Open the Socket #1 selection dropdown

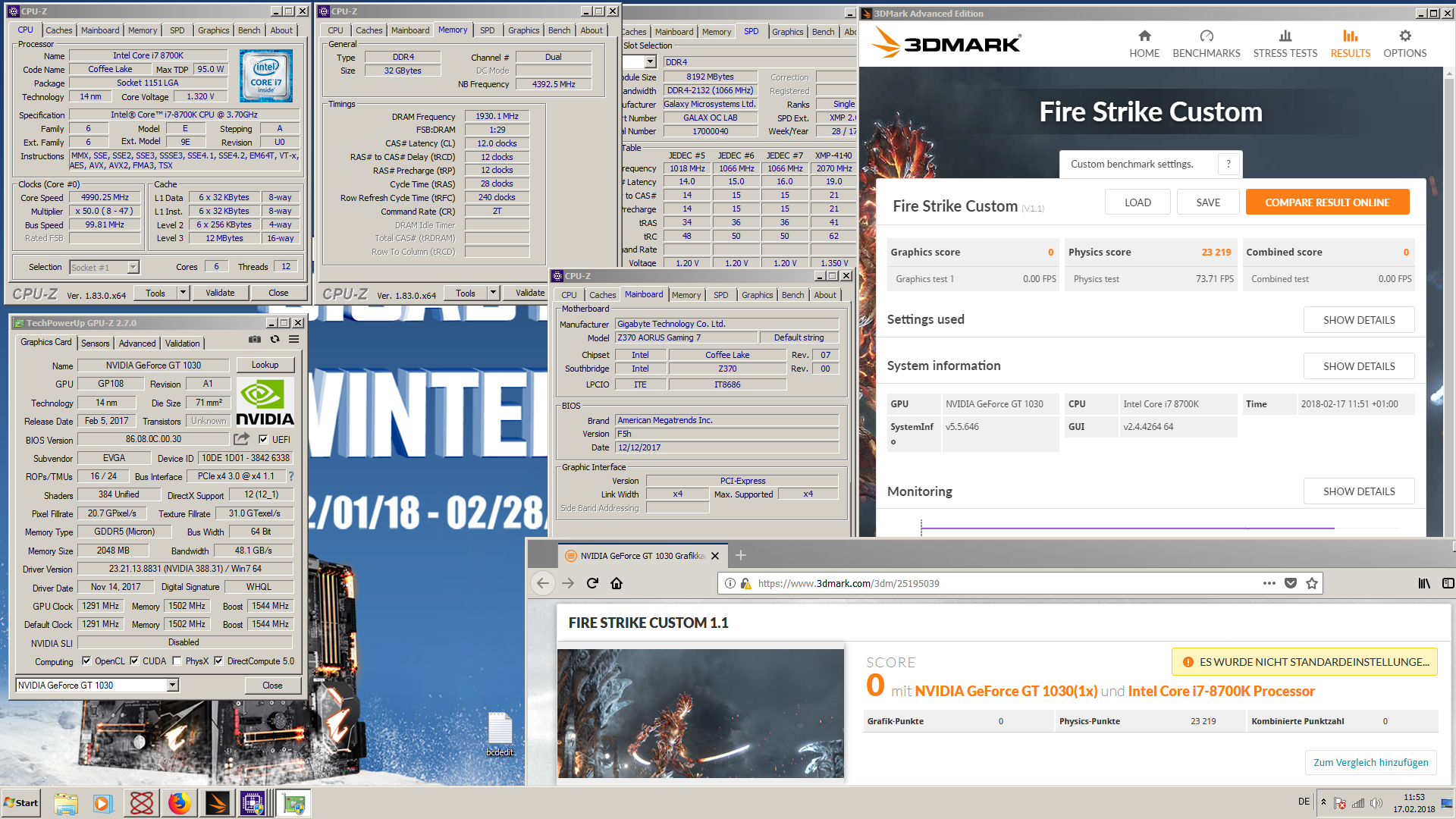point(133,267)
